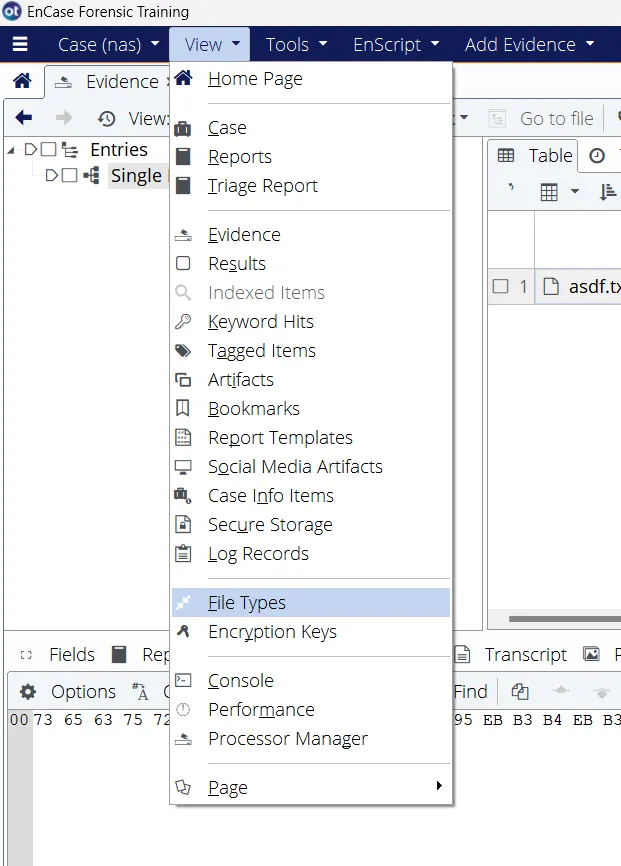Click the Find button
This screenshot has height=866, width=621.
471,691
